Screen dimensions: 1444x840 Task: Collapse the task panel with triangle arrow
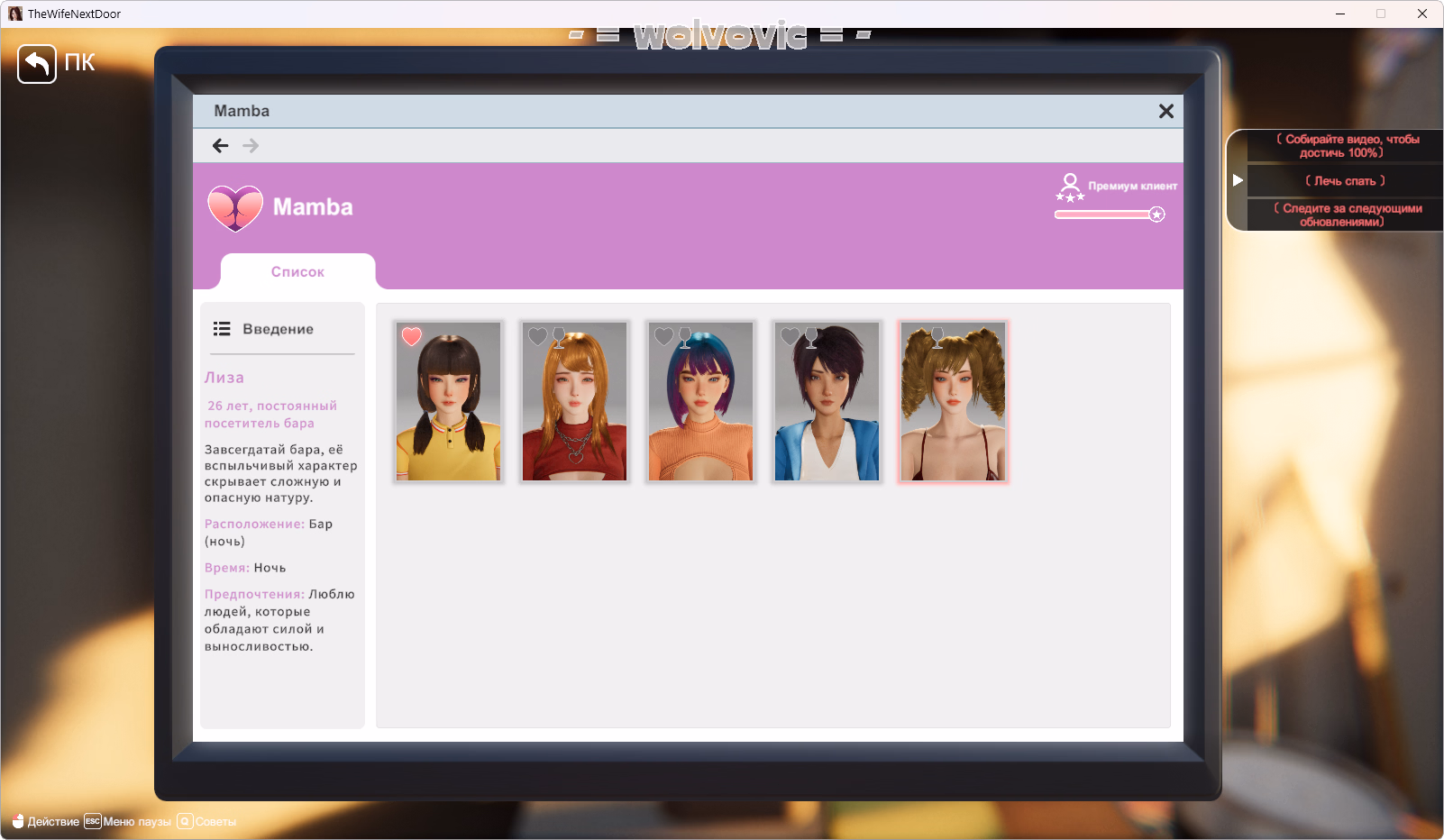coord(1238,180)
